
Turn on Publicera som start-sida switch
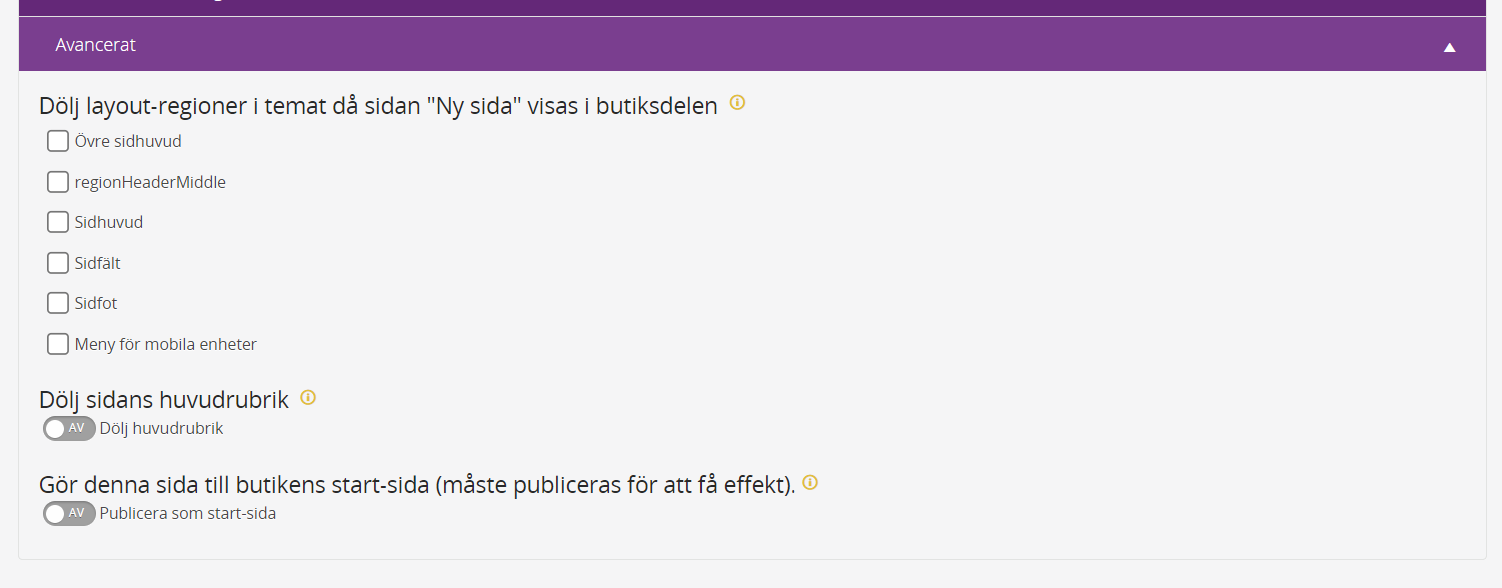[x=69, y=513]
